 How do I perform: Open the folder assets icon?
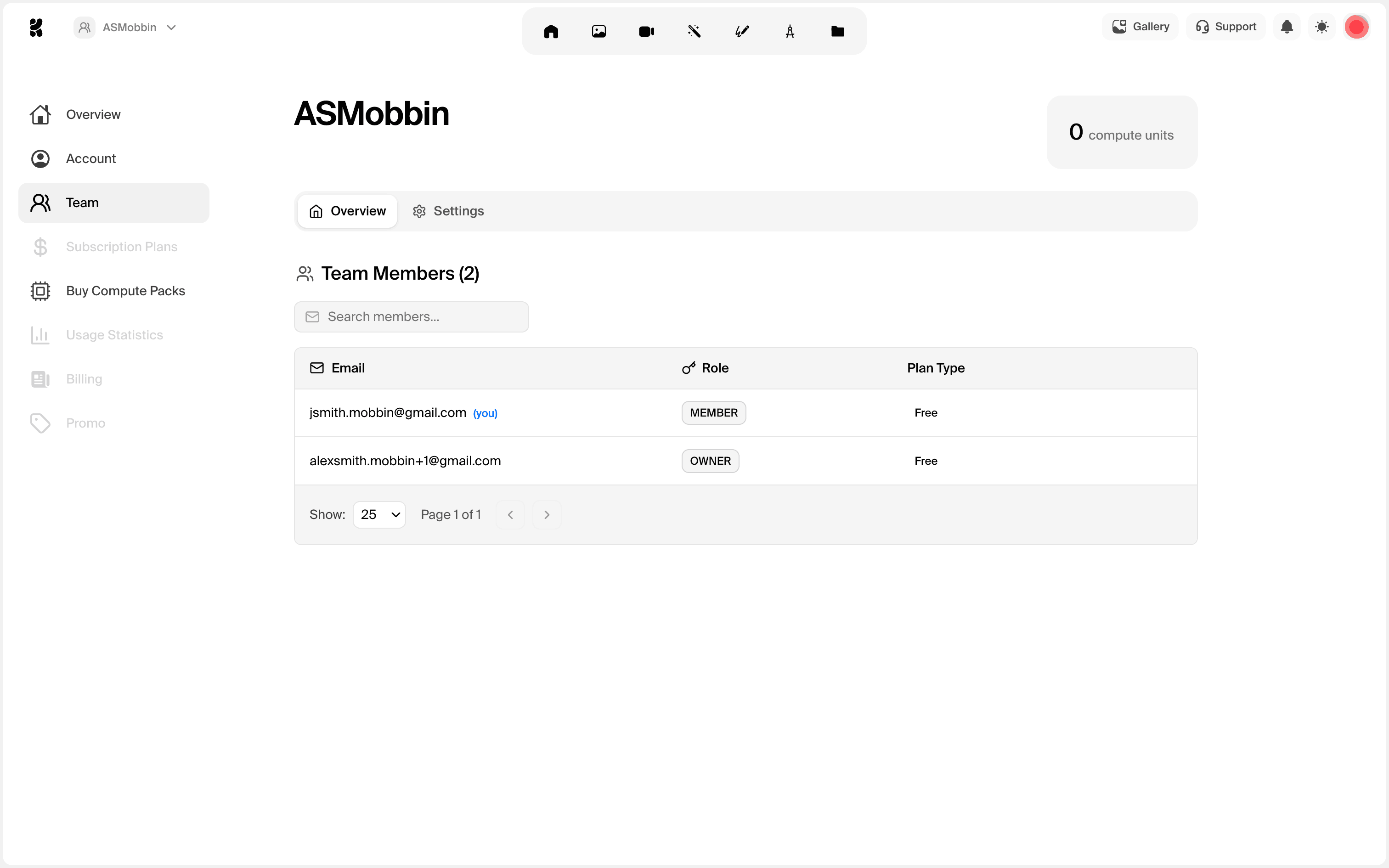837,32
